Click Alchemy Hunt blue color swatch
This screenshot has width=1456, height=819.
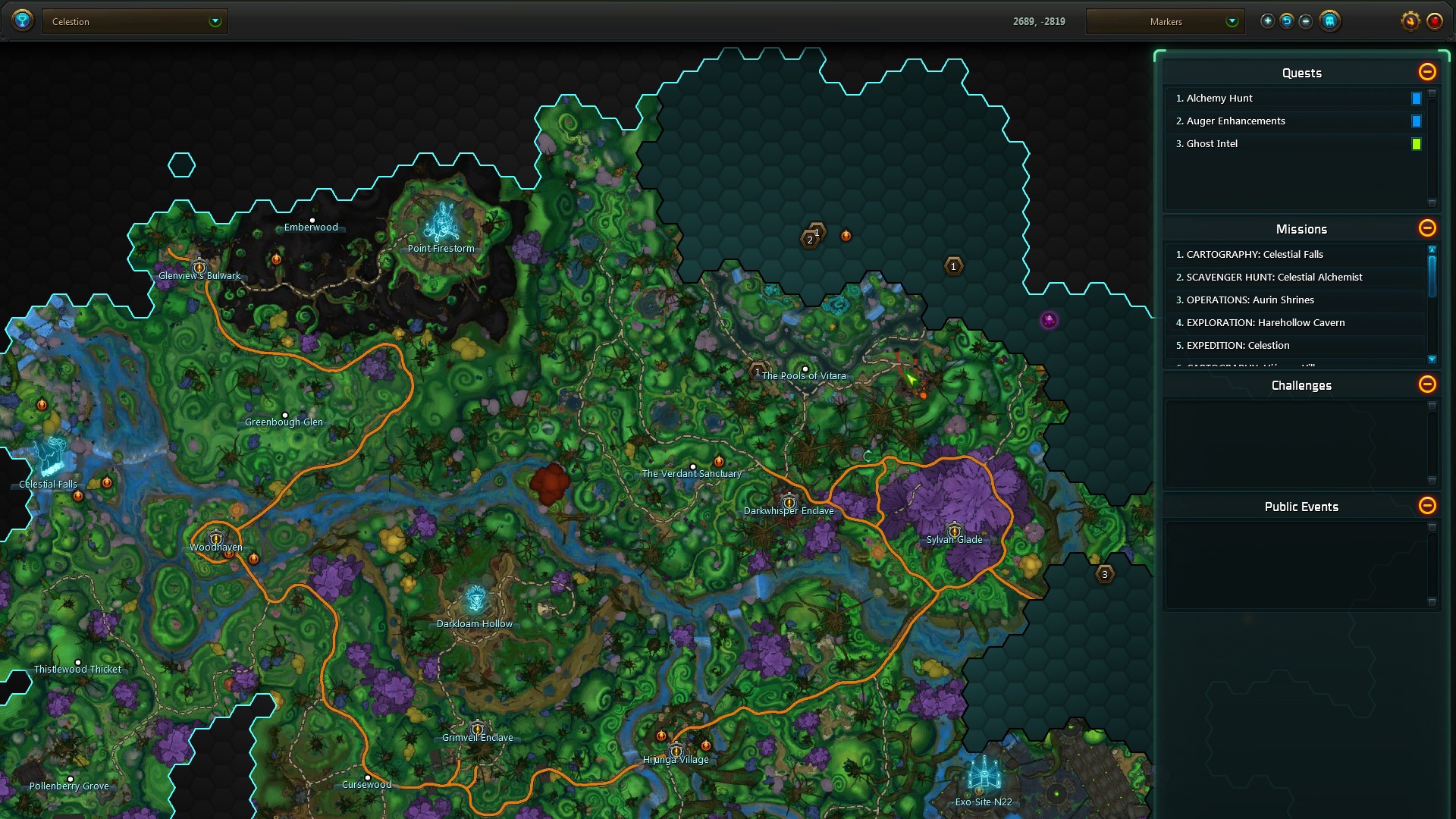1416,99
